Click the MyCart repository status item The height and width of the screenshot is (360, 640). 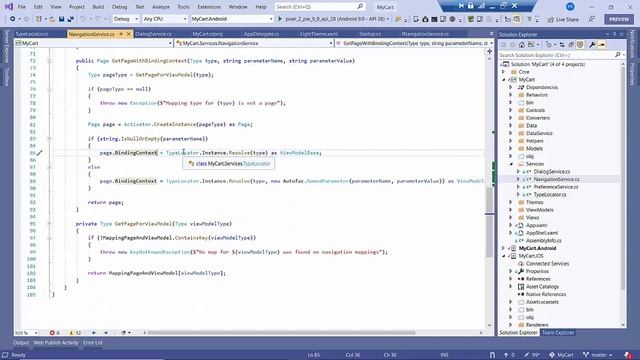[561, 355]
